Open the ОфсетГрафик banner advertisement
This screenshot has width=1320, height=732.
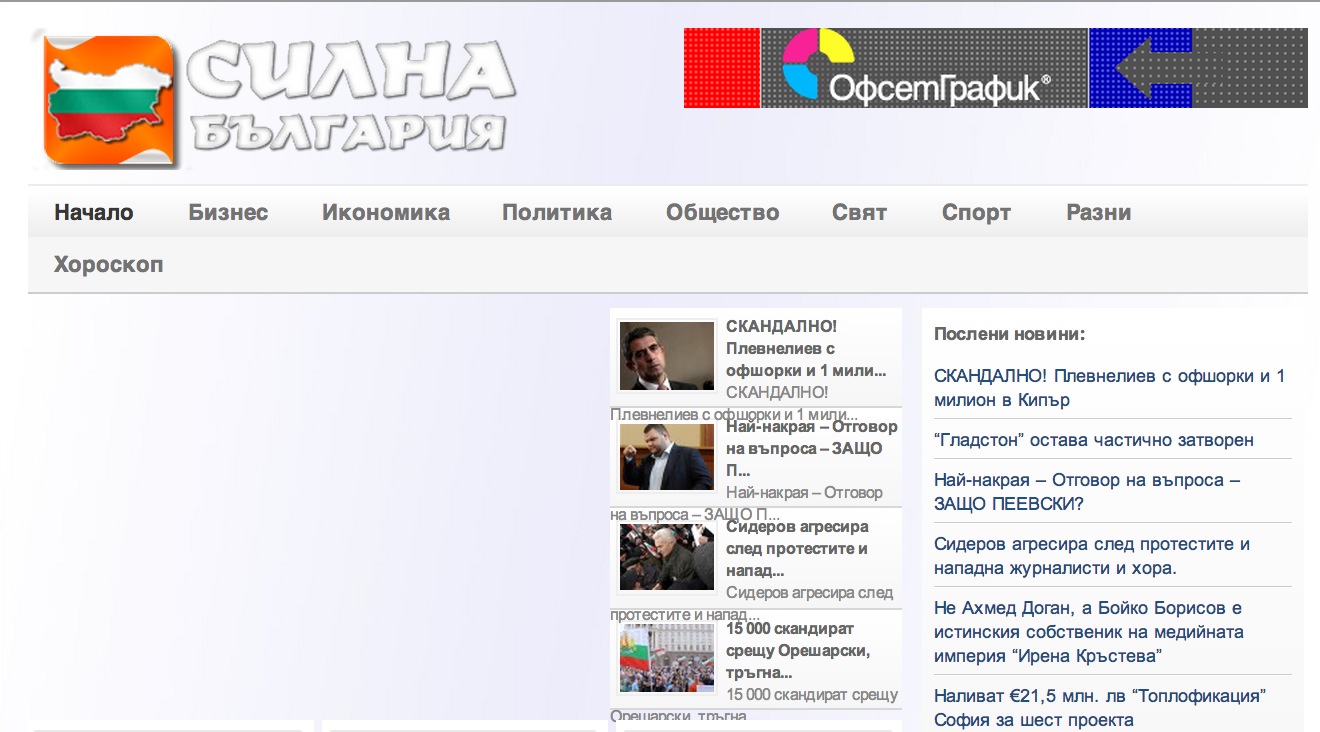click(x=995, y=68)
